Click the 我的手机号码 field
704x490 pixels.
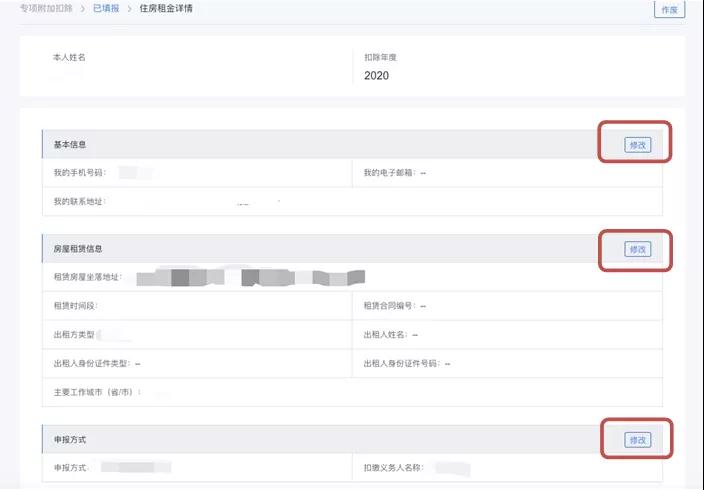(80, 173)
